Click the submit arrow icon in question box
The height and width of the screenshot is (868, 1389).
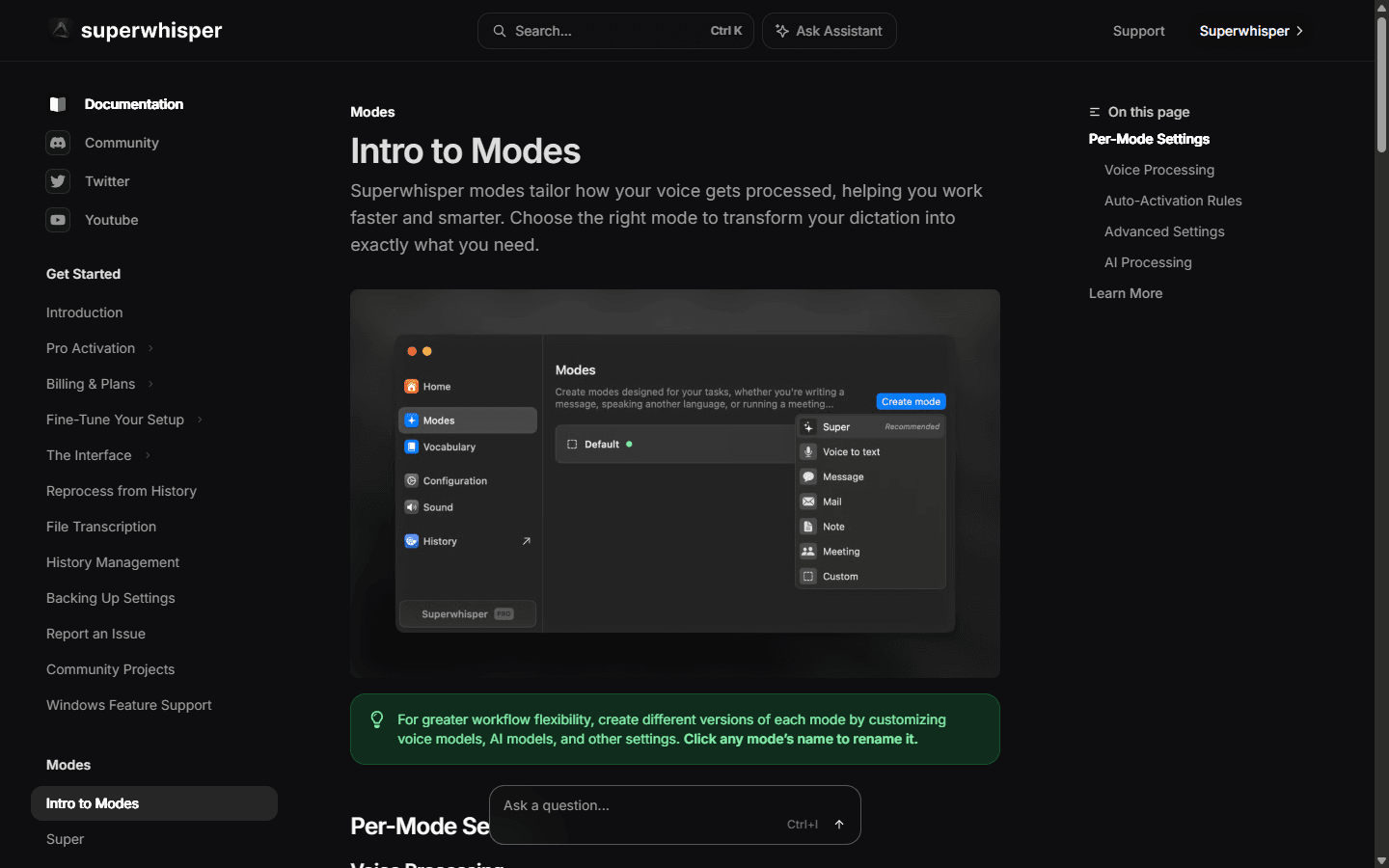pos(839,825)
